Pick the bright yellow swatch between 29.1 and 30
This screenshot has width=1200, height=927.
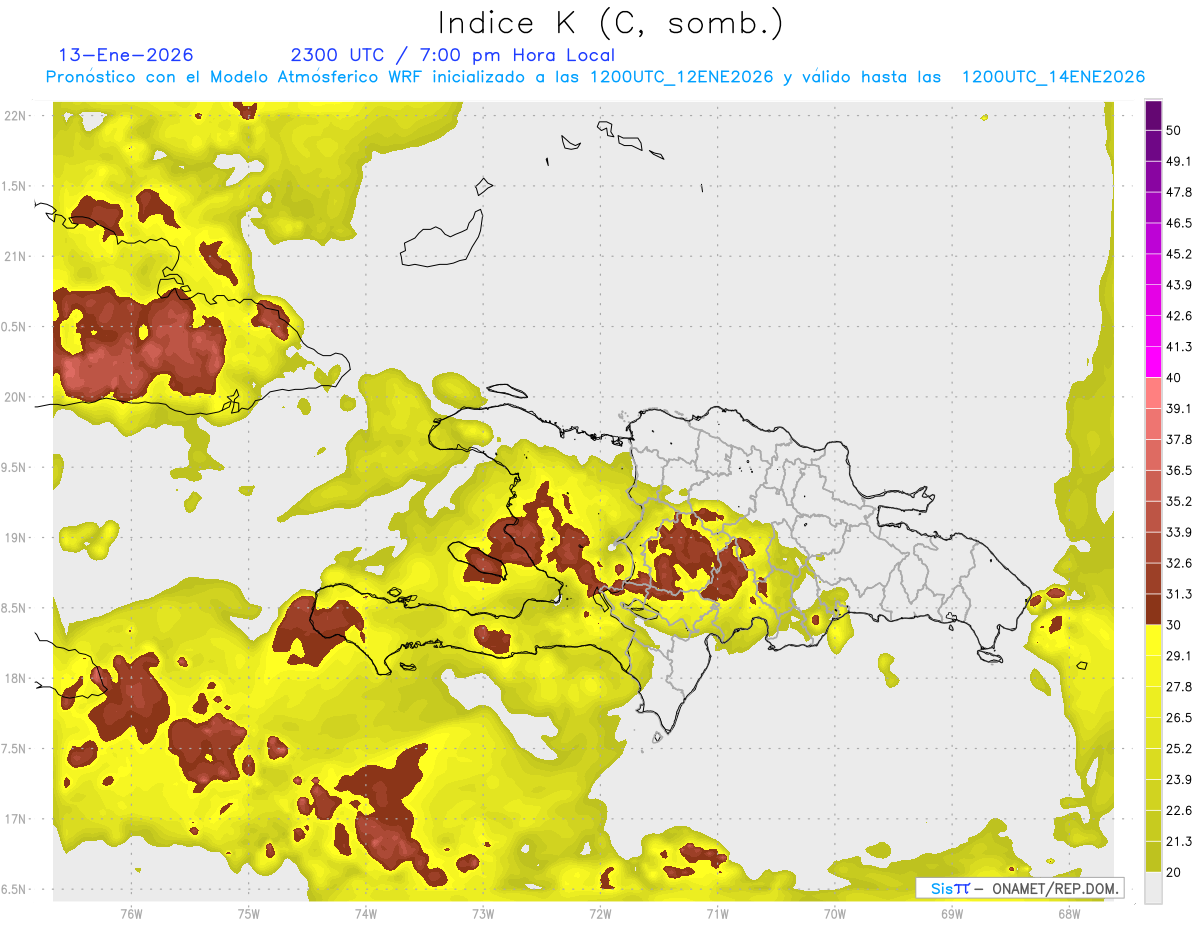click(x=1153, y=641)
